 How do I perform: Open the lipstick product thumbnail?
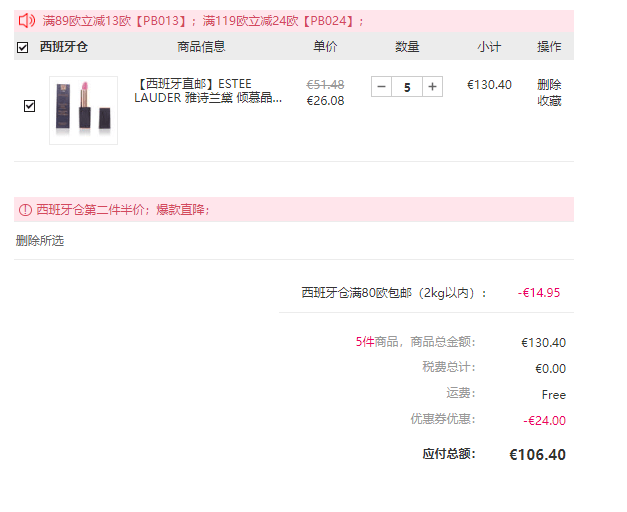point(84,110)
